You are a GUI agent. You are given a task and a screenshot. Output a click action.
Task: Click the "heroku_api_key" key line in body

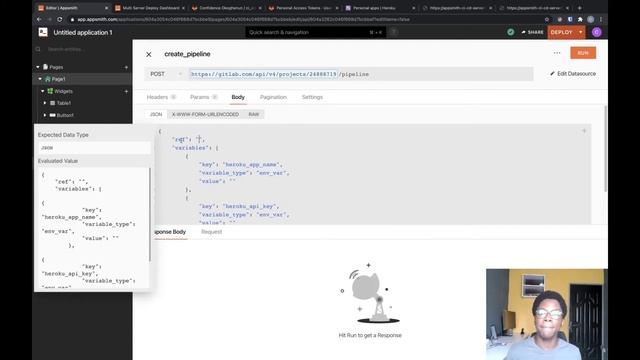[239, 206]
